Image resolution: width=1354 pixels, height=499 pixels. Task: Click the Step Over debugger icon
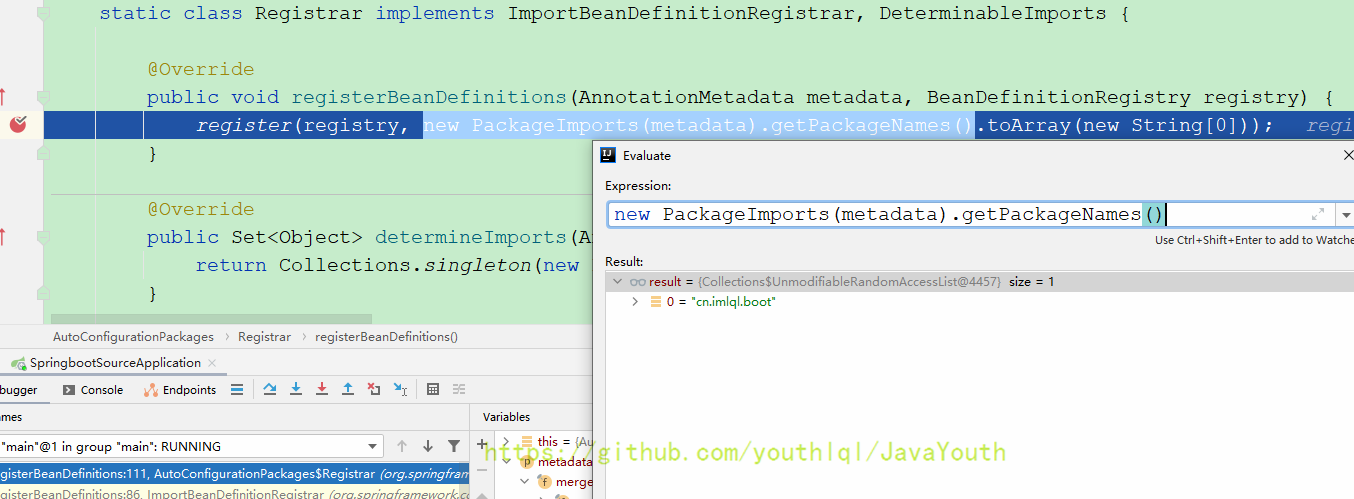click(x=270, y=390)
